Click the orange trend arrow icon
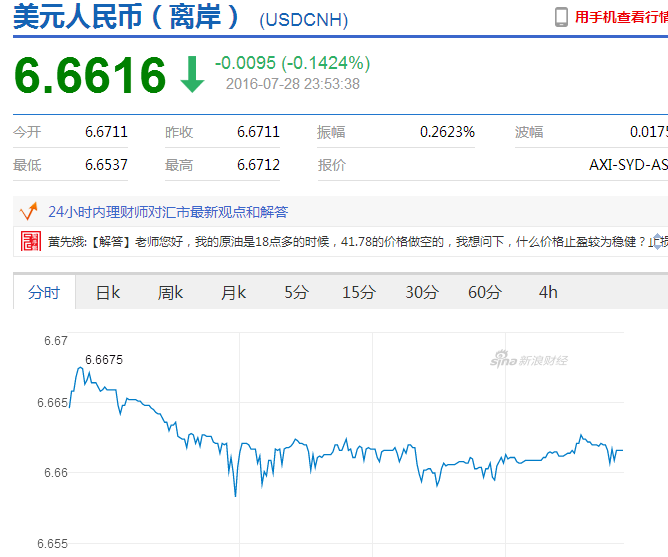Viewport: 668px width, 557px height. pyautogui.click(x=29, y=211)
